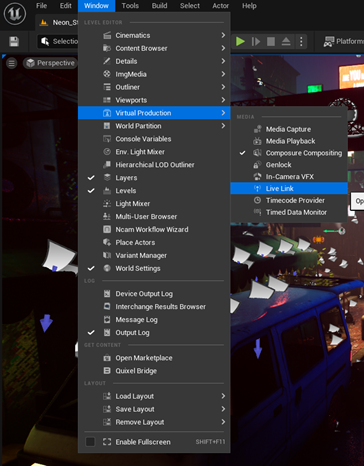This screenshot has width=364, height=467.
Task: Expand the ImgMedia submenu
Action: pyautogui.click(x=154, y=74)
